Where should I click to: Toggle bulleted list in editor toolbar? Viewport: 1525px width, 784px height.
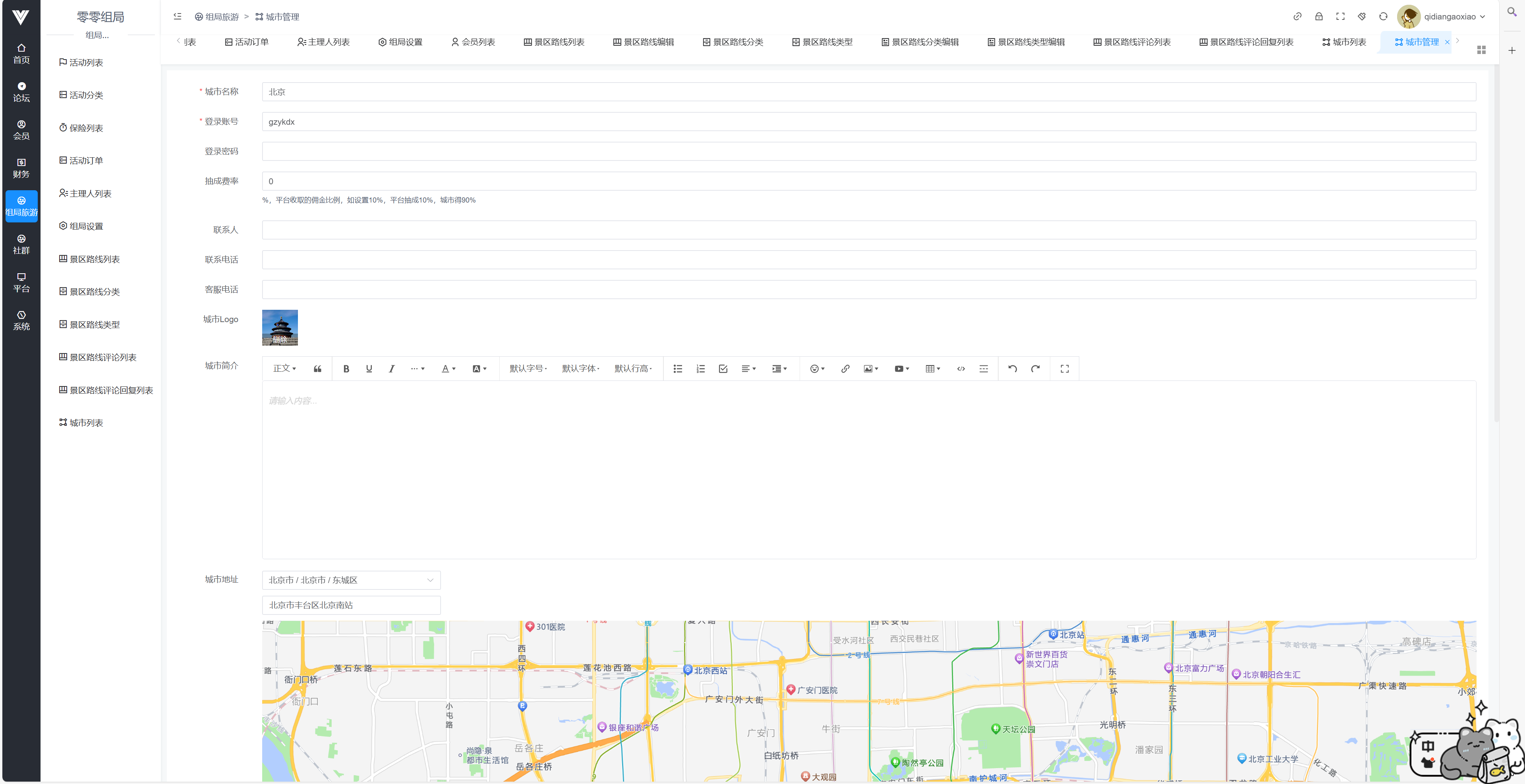pyautogui.click(x=678, y=369)
